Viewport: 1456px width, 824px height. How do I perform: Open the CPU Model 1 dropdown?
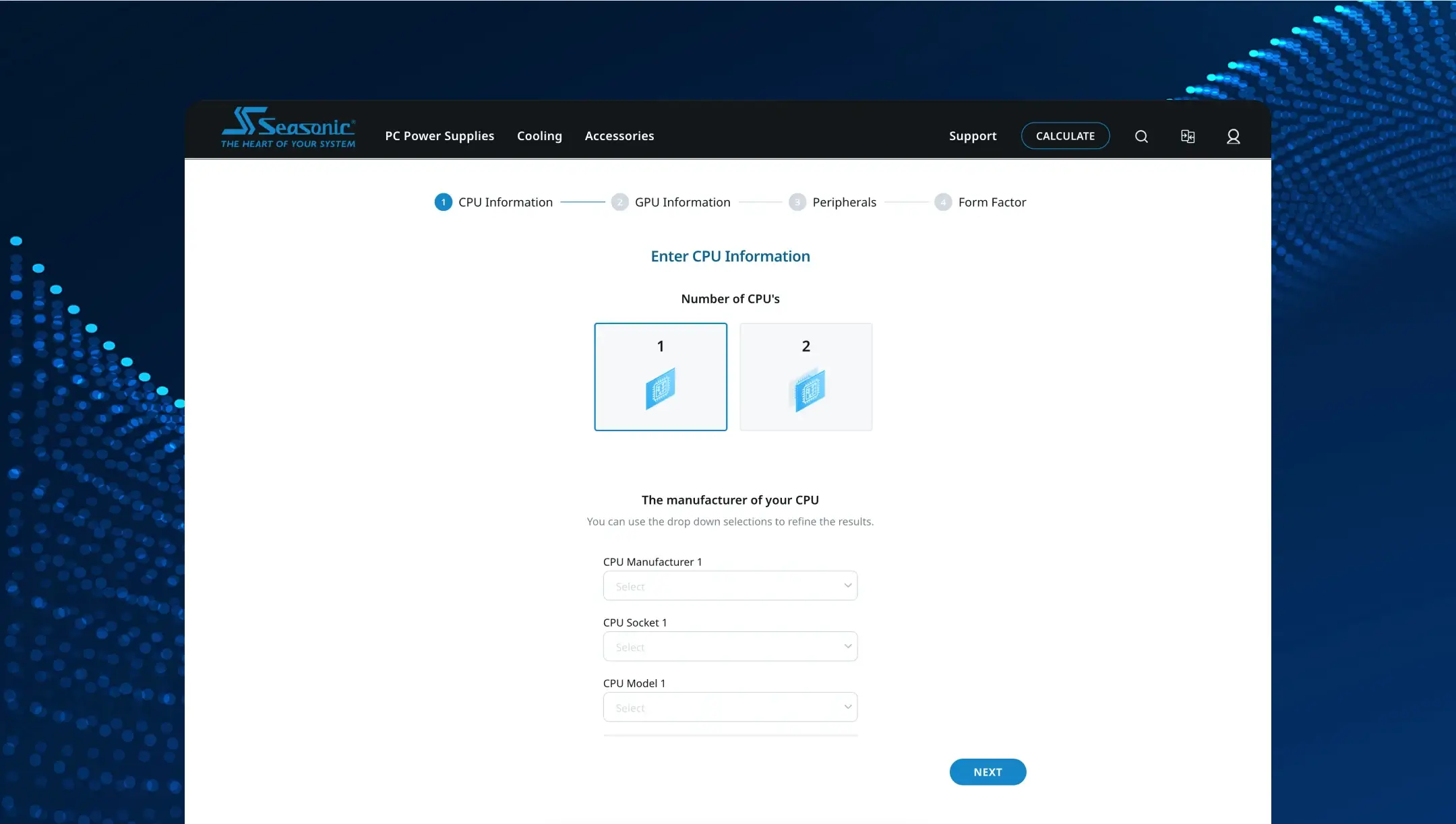pos(730,707)
